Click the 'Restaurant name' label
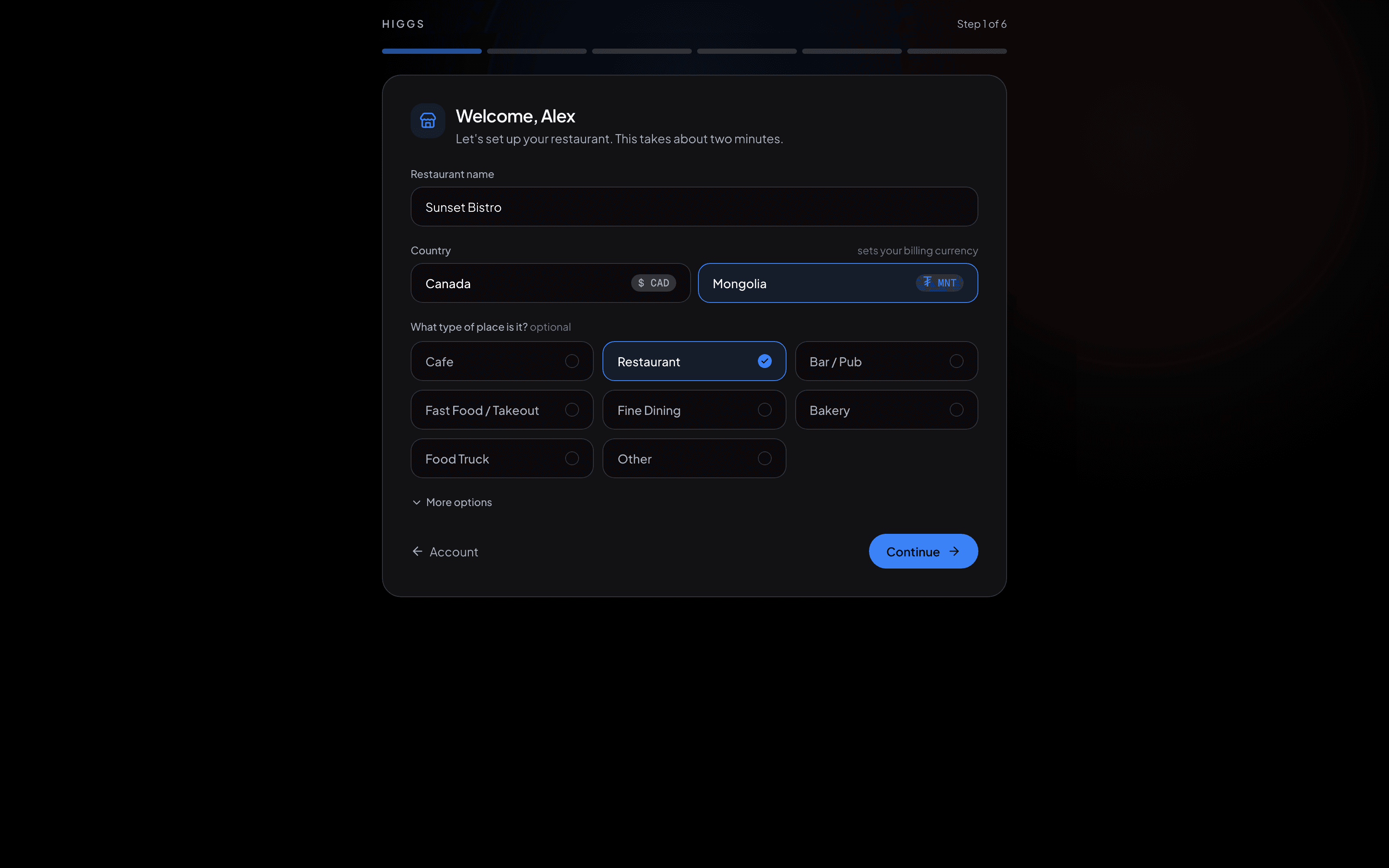 [x=452, y=174]
